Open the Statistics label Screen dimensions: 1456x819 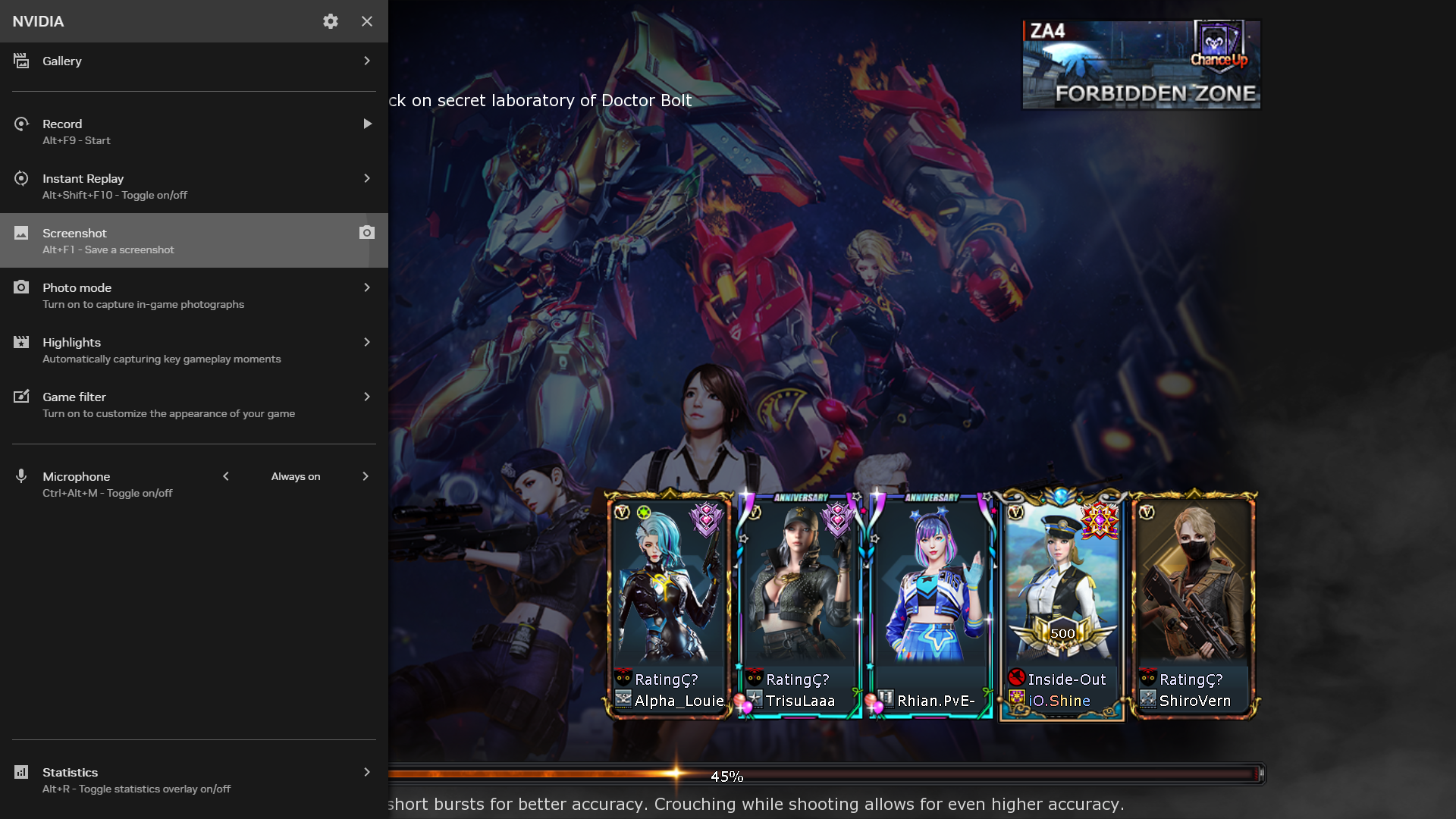click(71, 772)
